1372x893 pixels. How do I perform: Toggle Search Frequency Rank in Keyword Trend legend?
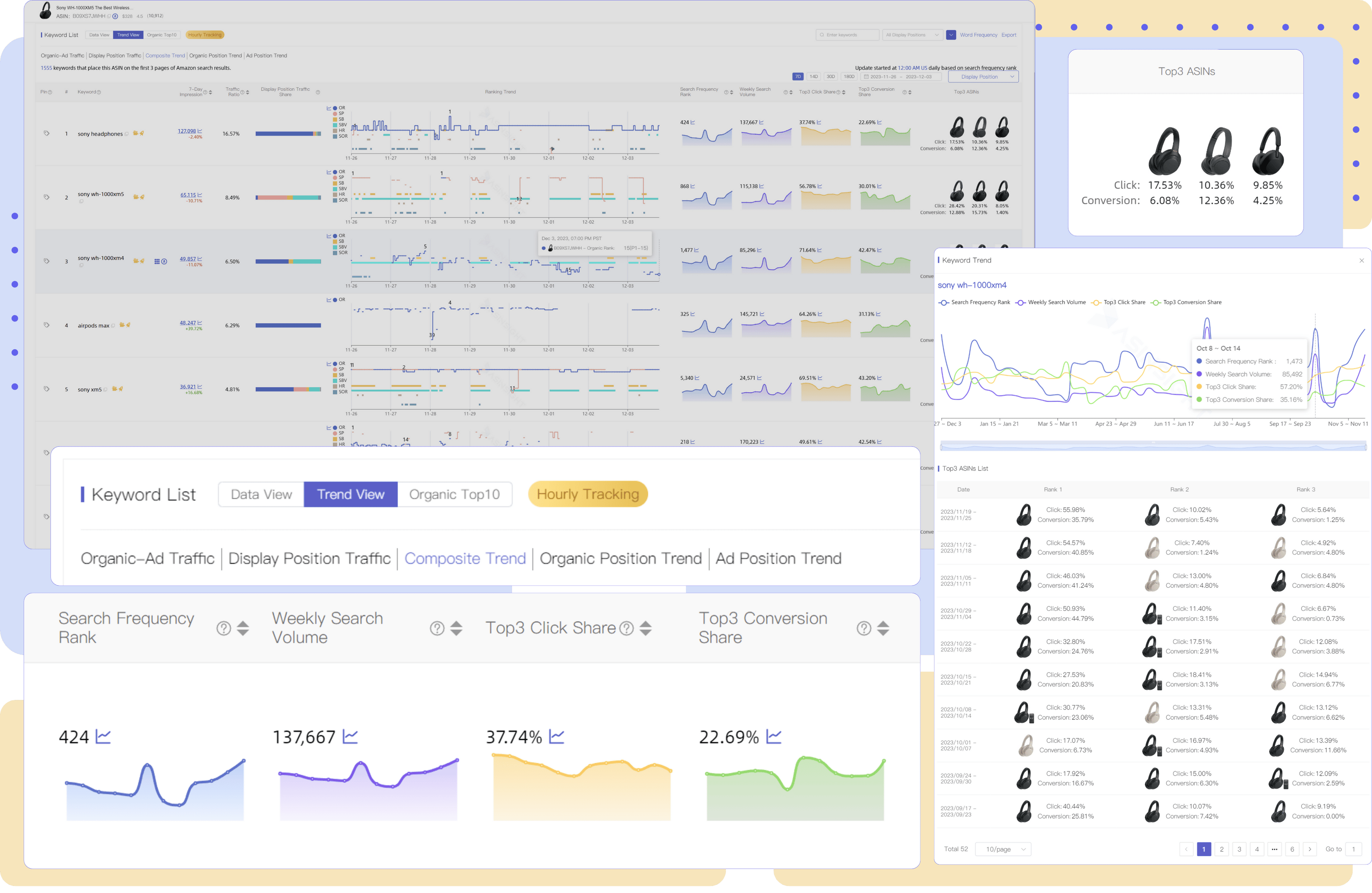click(974, 302)
